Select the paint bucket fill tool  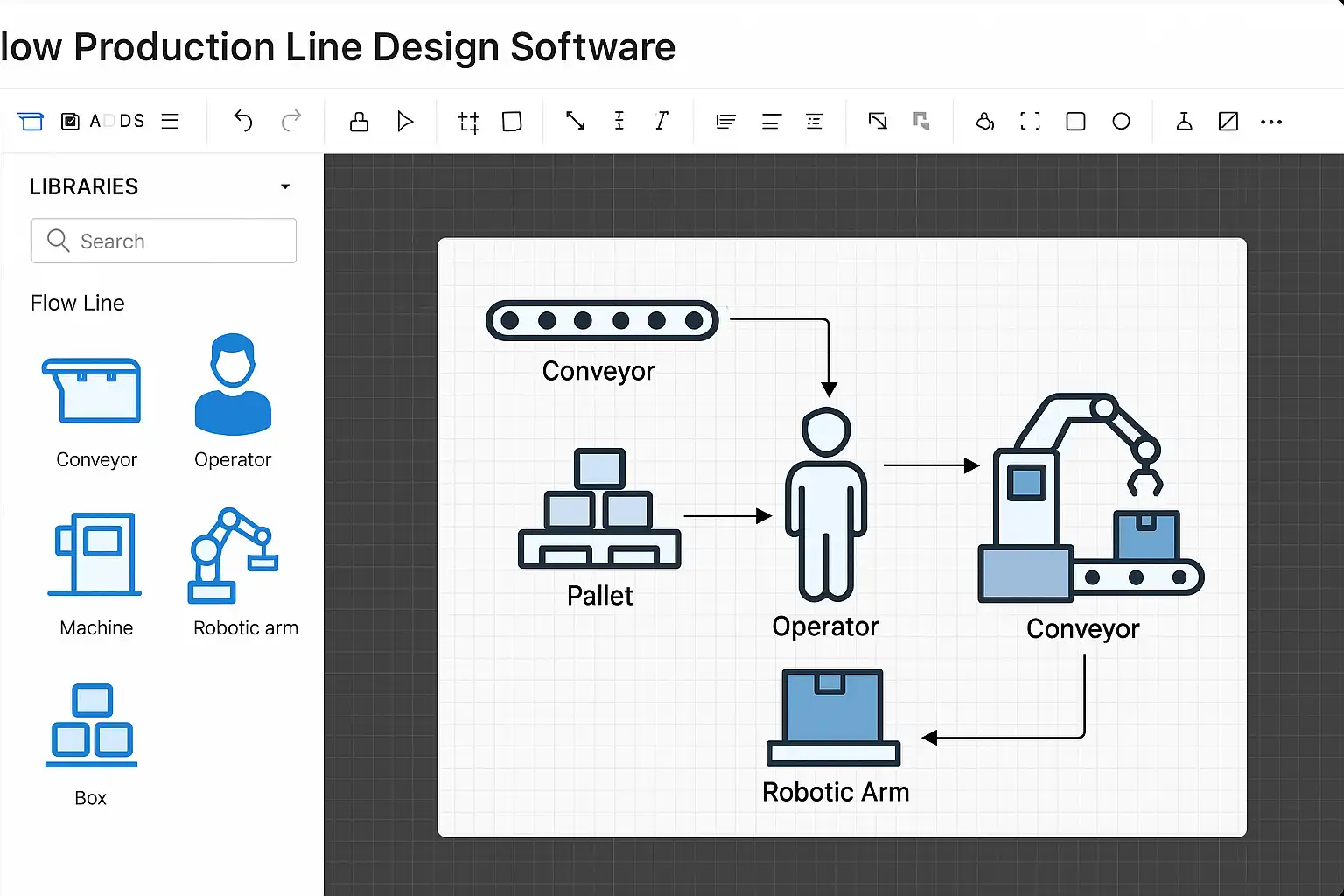tap(984, 122)
